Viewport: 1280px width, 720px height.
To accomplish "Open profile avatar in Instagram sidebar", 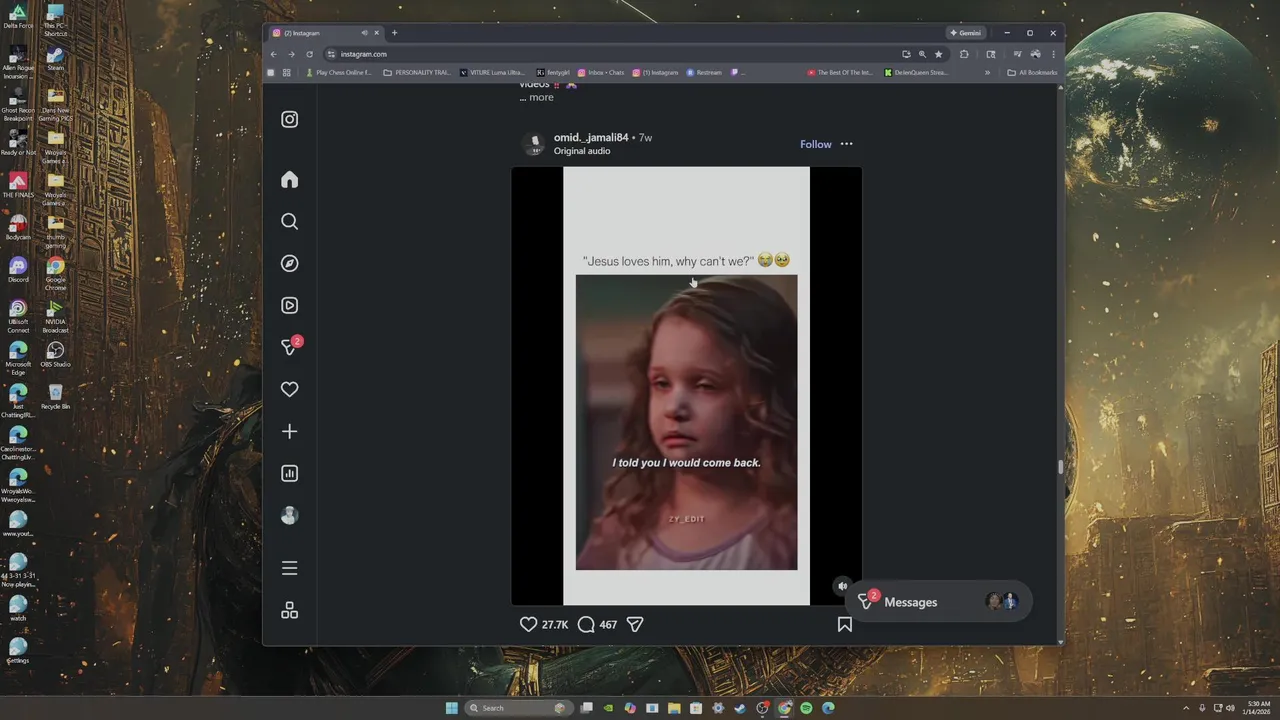I will tap(289, 515).
